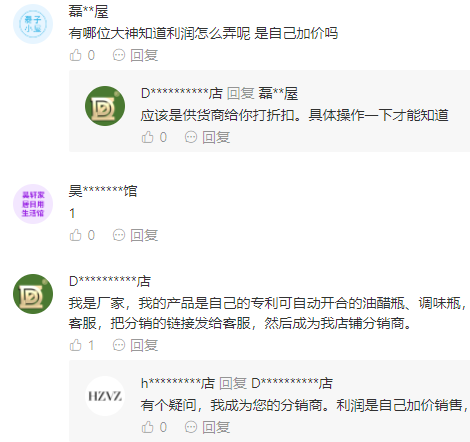470x442 pixels.
Task: Open the username h*********店
Action: pyautogui.click(x=178, y=383)
